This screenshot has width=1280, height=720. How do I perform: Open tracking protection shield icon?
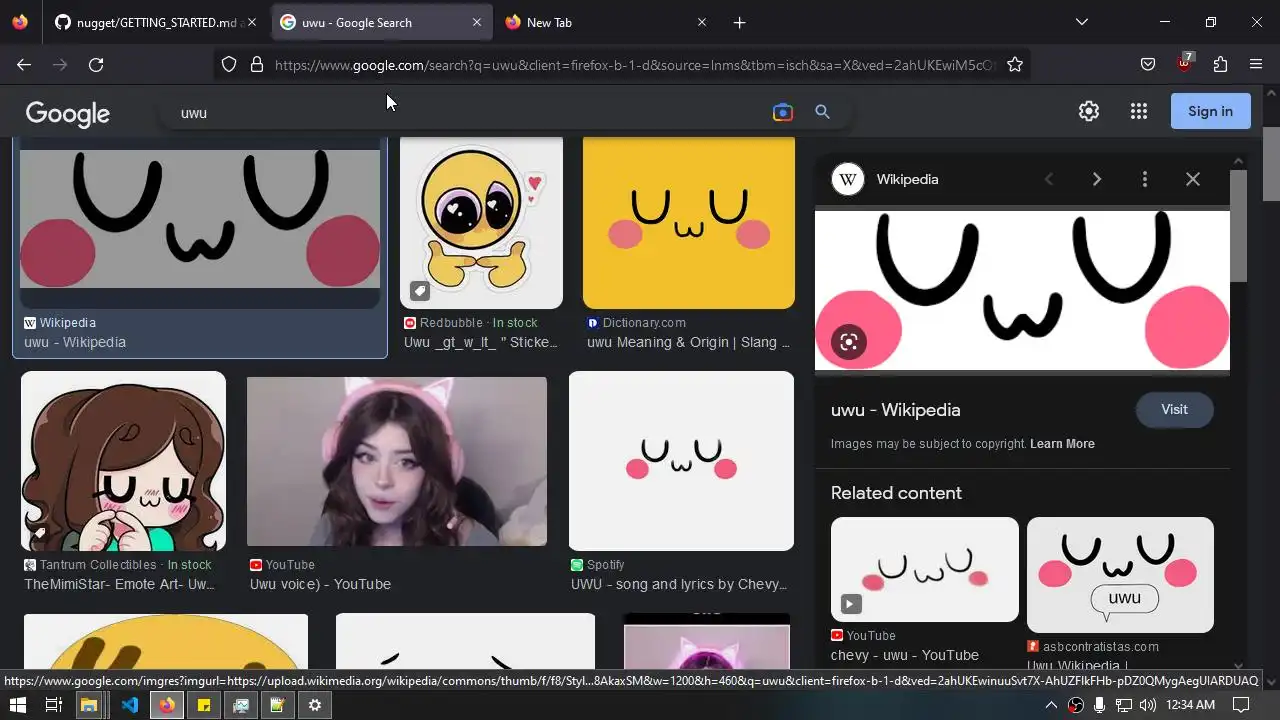pyautogui.click(x=229, y=64)
